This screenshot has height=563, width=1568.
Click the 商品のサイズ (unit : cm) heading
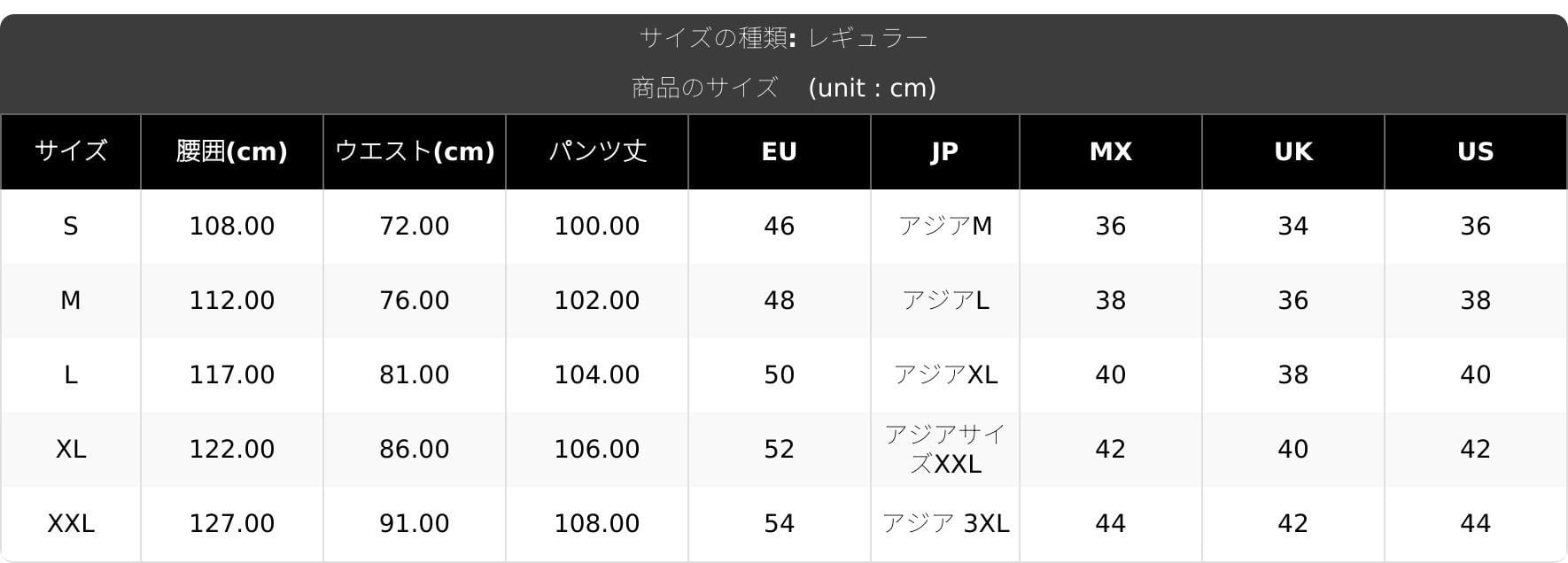click(x=784, y=88)
